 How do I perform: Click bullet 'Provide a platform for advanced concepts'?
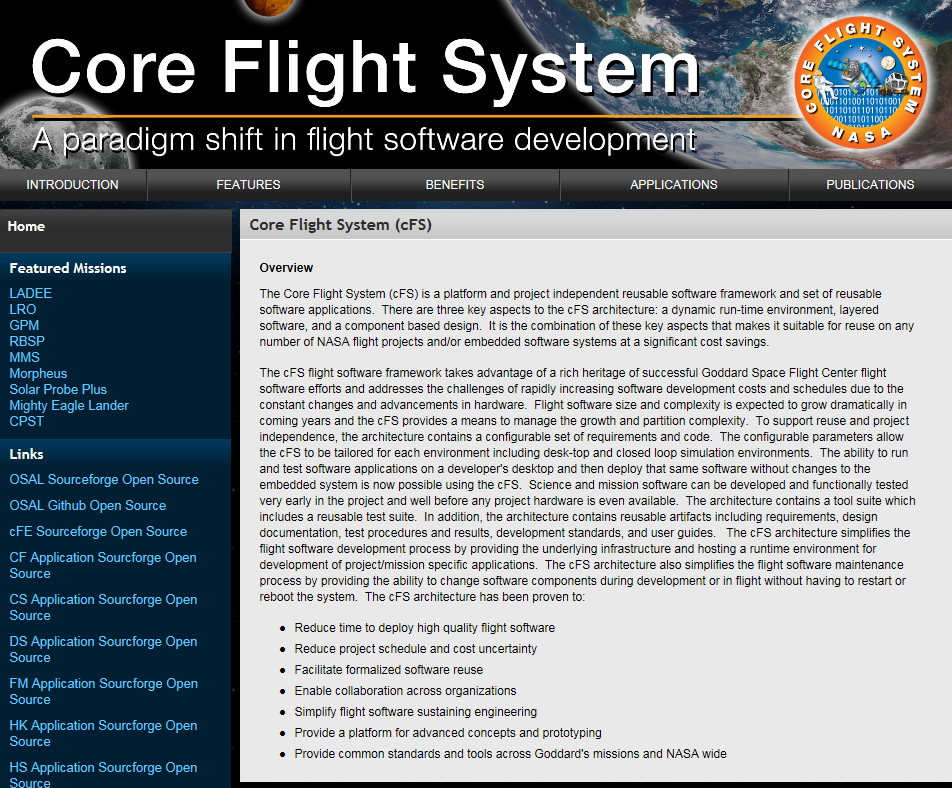(448, 733)
